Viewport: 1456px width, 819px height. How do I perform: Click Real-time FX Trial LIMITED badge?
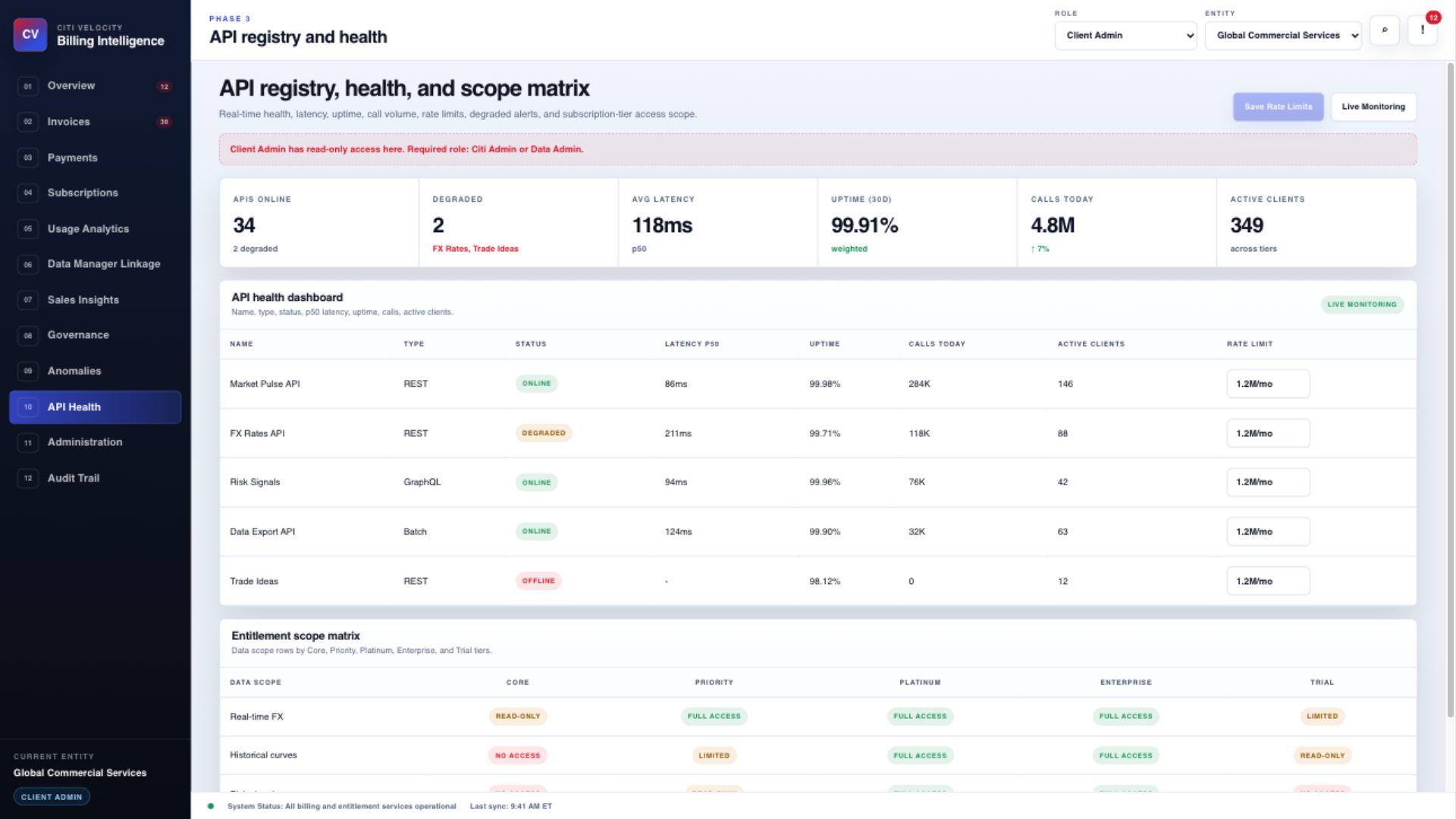click(x=1322, y=717)
